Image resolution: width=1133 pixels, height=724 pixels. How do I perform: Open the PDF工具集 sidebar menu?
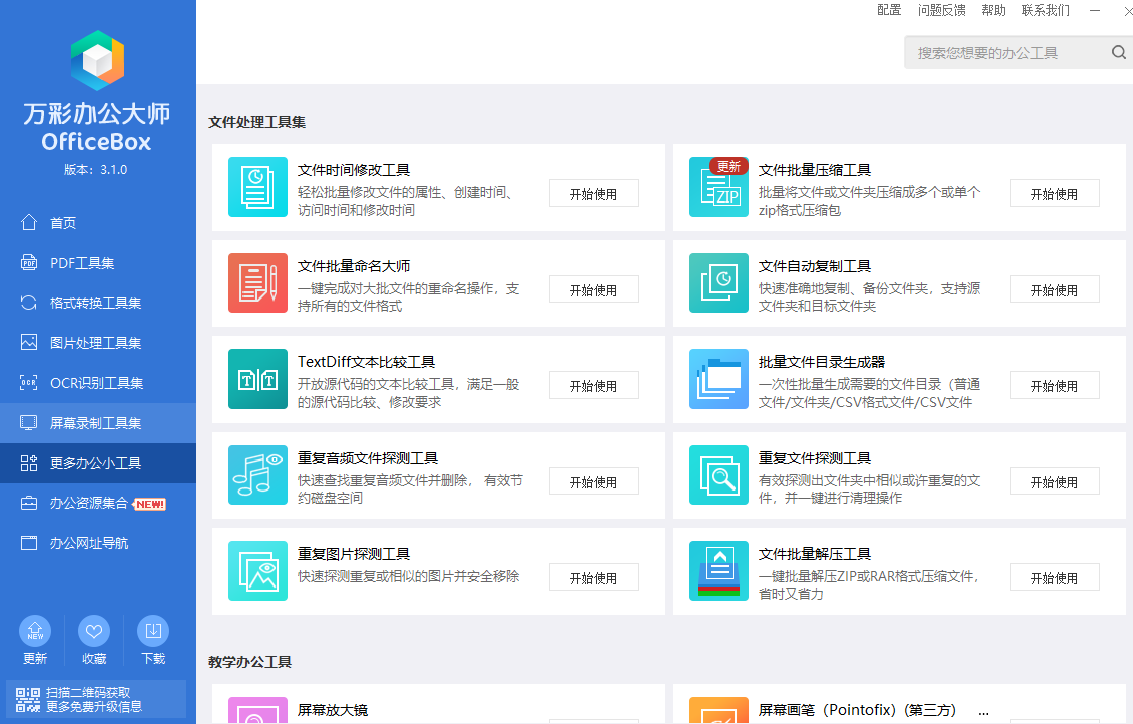tap(82, 263)
